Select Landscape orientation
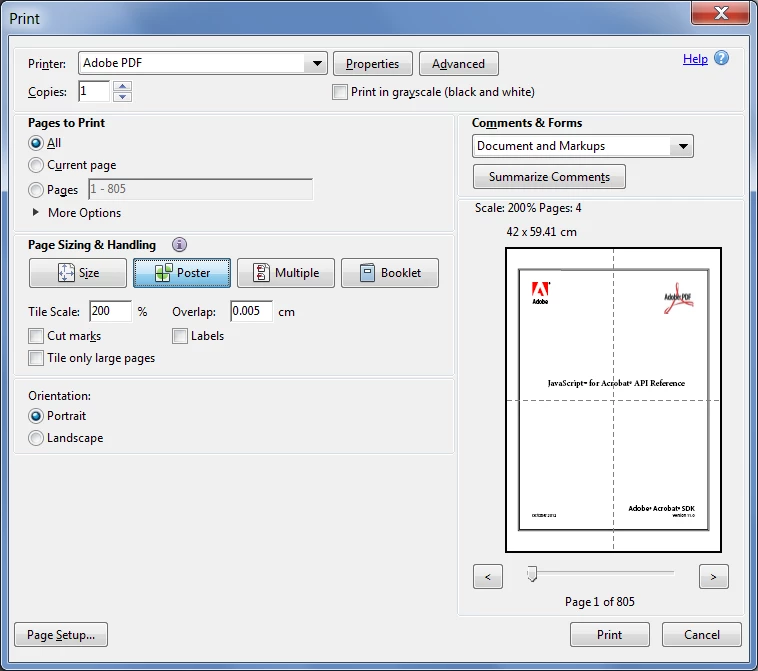Image resolution: width=758 pixels, height=671 pixels. tap(36, 438)
